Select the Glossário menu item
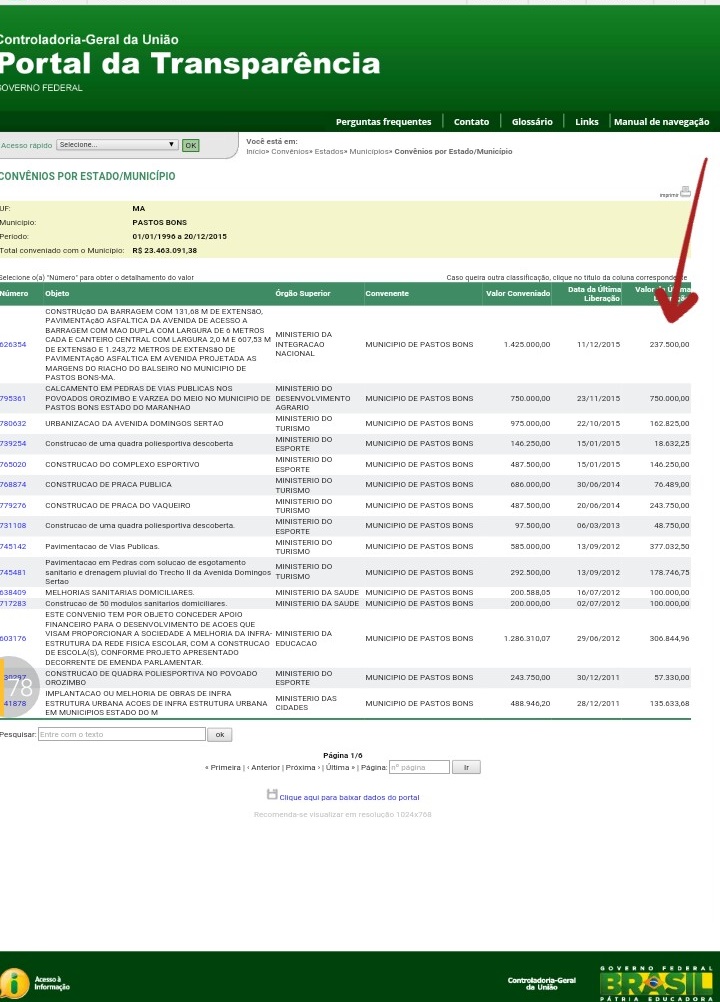The image size is (720, 1002). (x=532, y=122)
